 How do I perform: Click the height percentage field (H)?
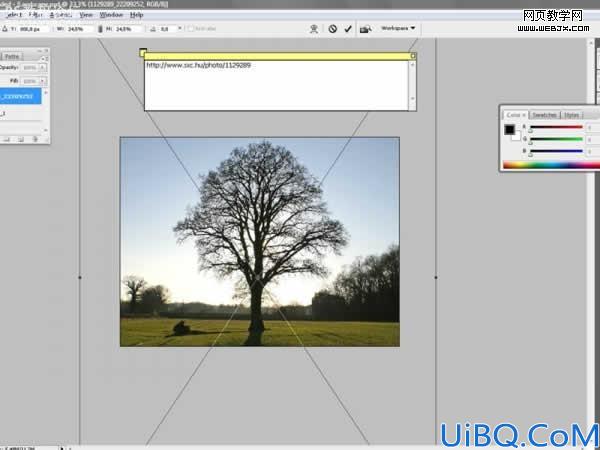click(x=129, y=29)
